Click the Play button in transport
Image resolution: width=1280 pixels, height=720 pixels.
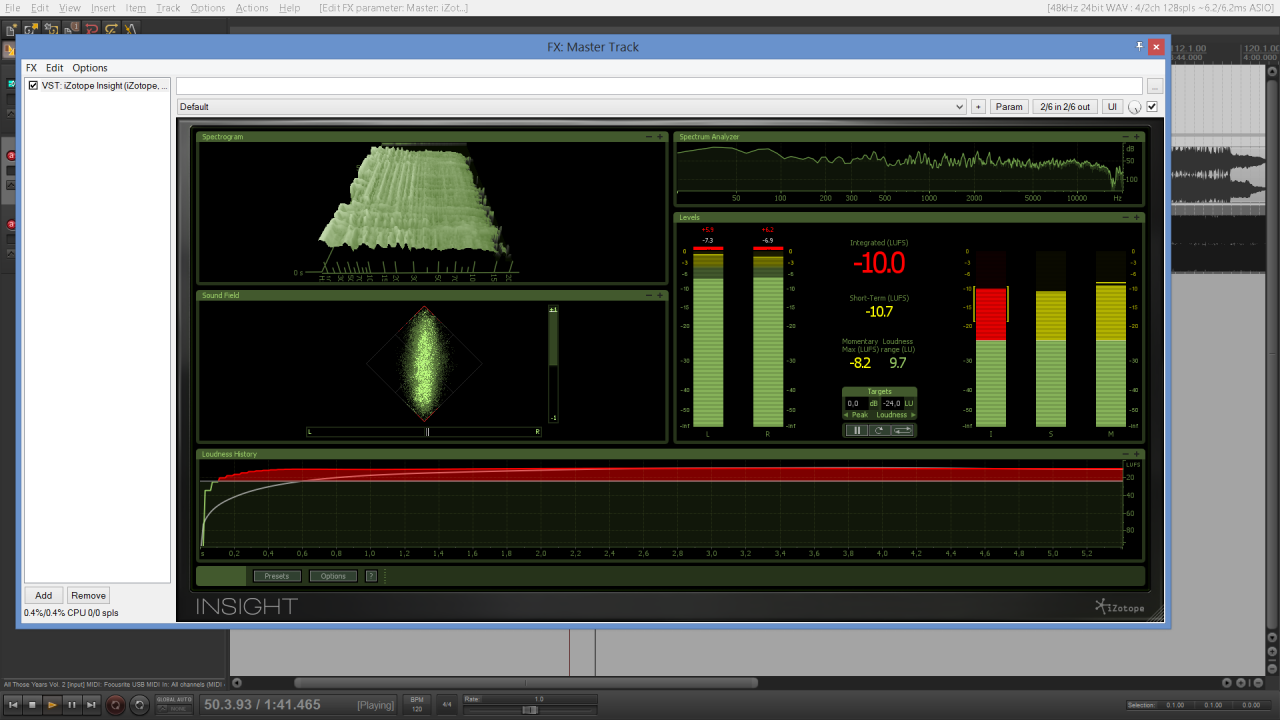pos(52,705)
